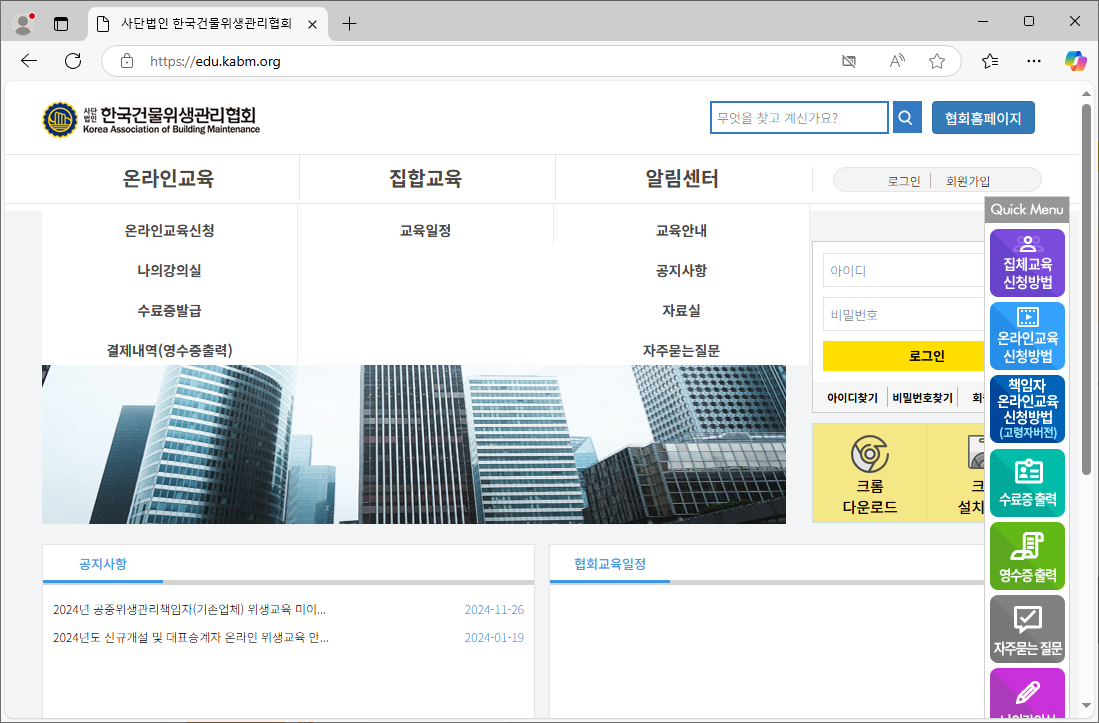Open browser Settings and more menu
The width and height of the screenshot is (1099, 723).
pyautogui.click(x=1034, y=61)
